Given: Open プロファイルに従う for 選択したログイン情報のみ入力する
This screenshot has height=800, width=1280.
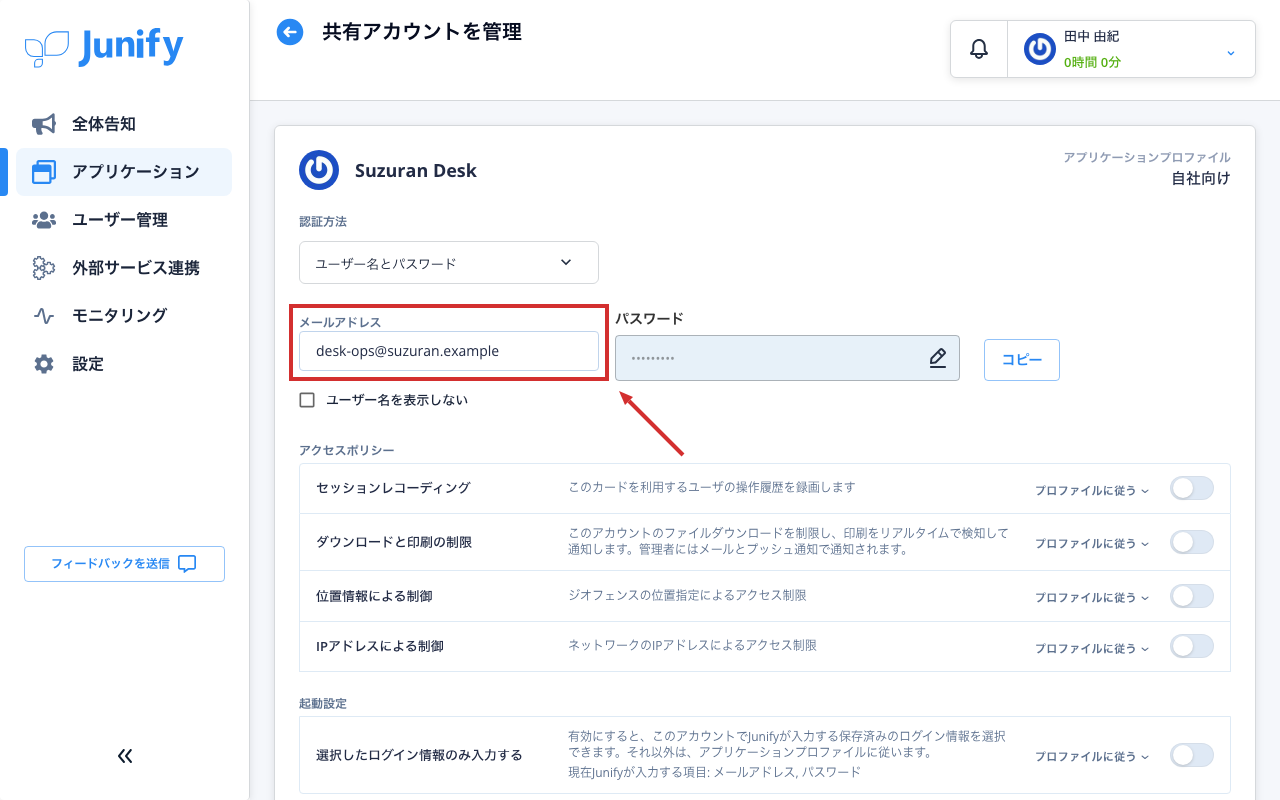Looking at the screenshot, I should [x=1092, y=757].
